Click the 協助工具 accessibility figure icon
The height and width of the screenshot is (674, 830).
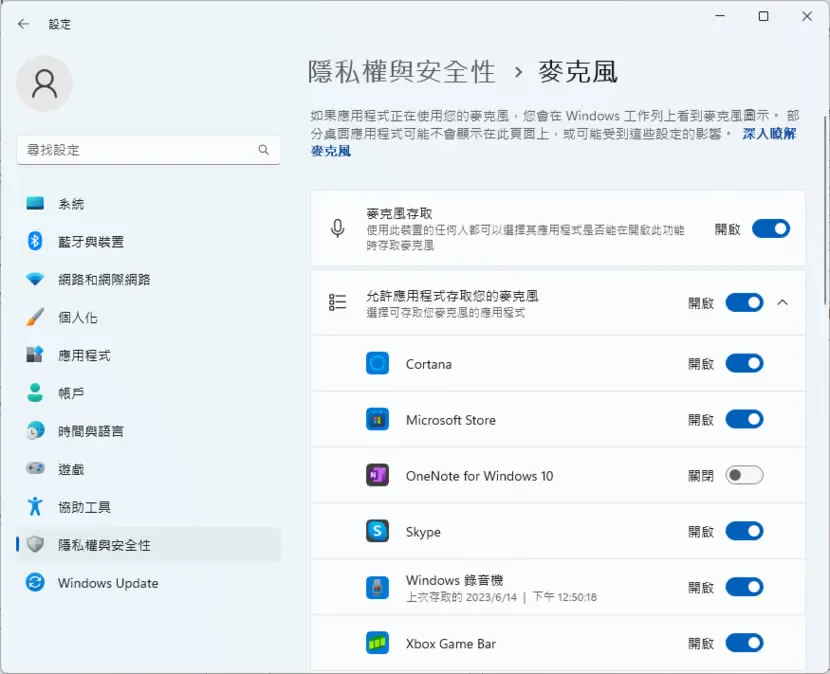tap(35, 507)
